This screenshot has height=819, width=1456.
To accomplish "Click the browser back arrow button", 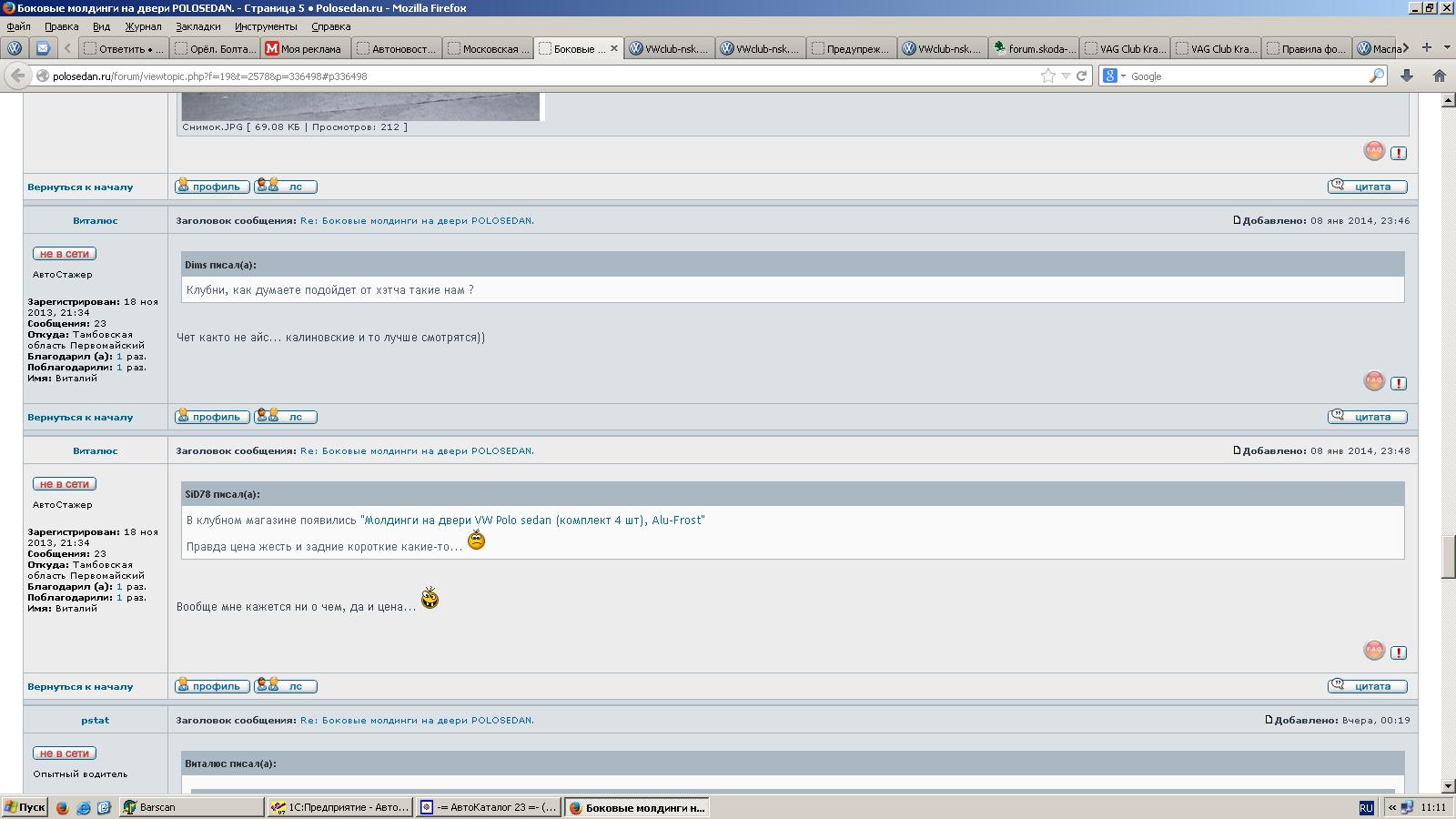I will [17, 76].
